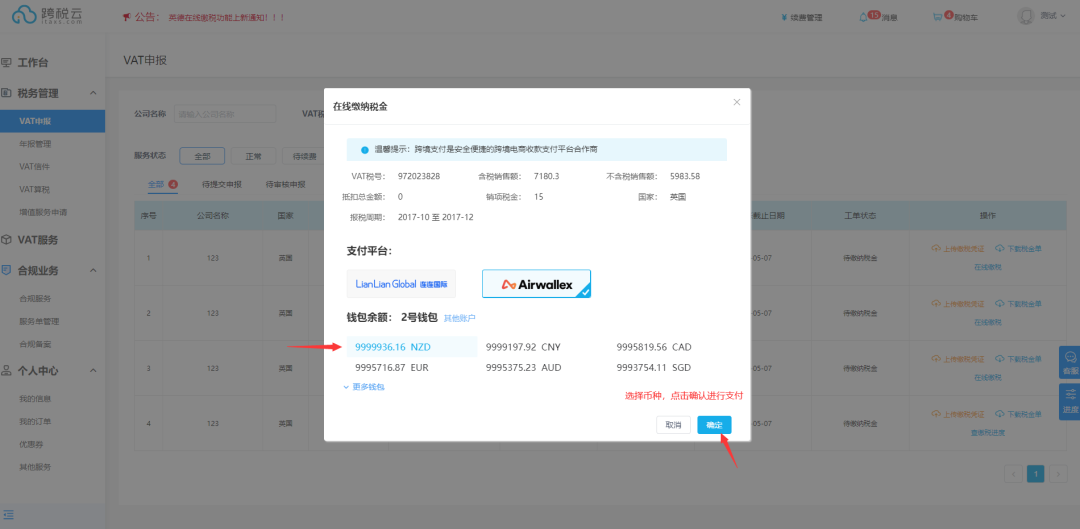The height and width of the screenshot is (529, 1080).
Task: Open 增值服务申请 in sidebar
Action: 43,212
